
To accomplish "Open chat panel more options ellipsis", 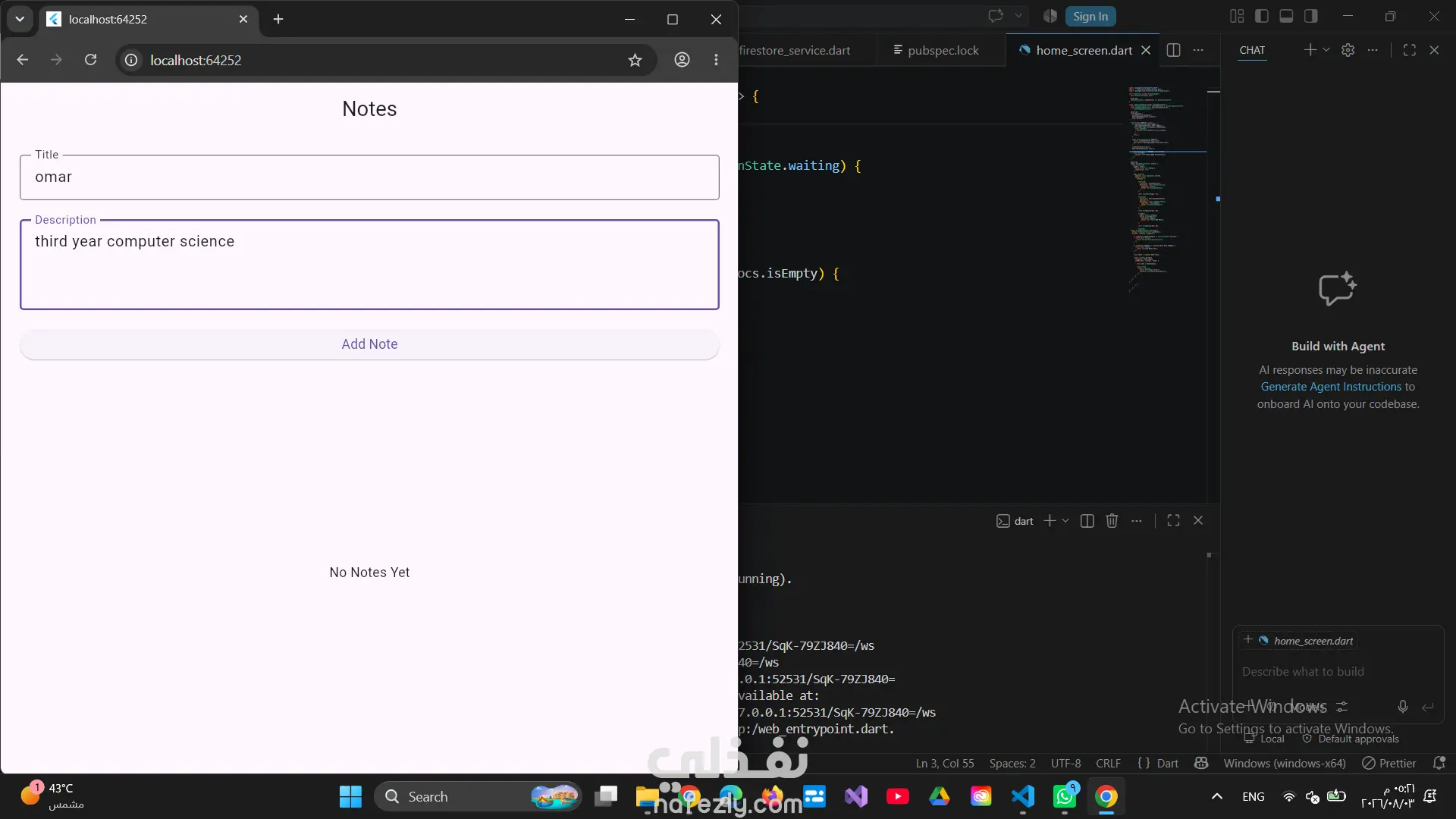I will coord(1373,50).
